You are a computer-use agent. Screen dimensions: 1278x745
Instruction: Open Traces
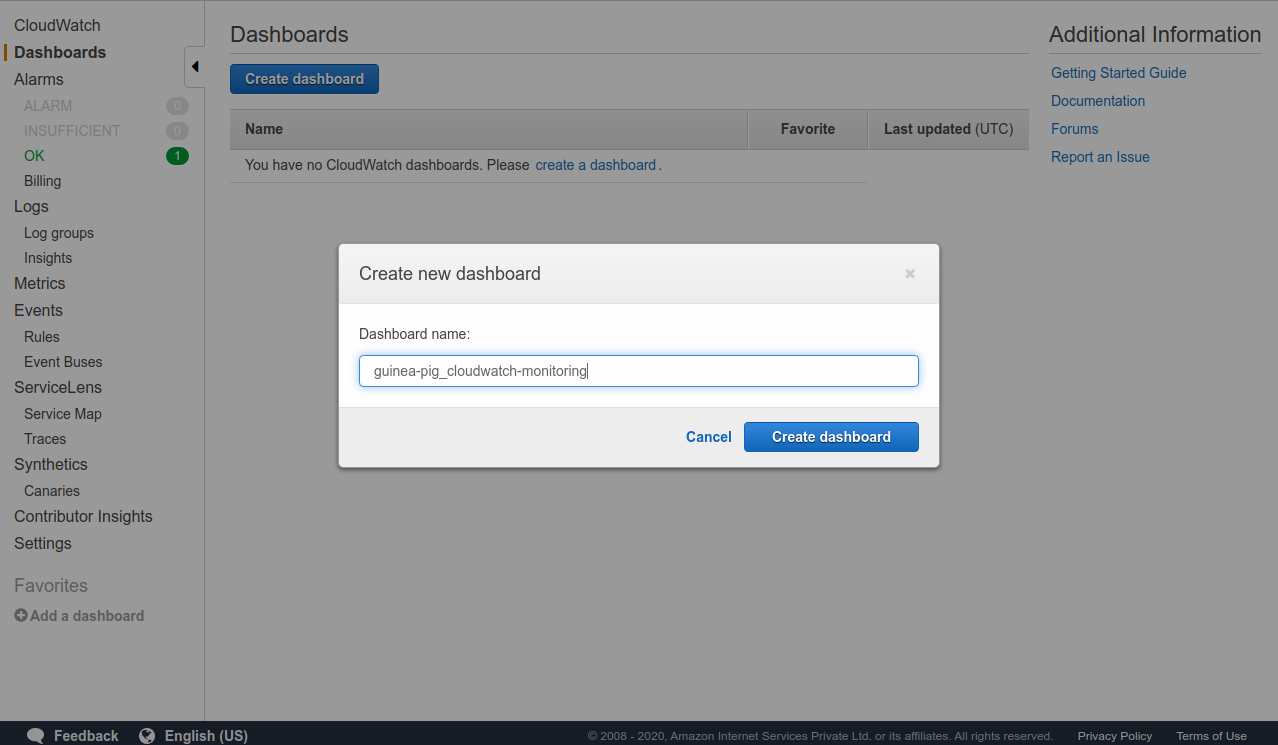point(45,439)
